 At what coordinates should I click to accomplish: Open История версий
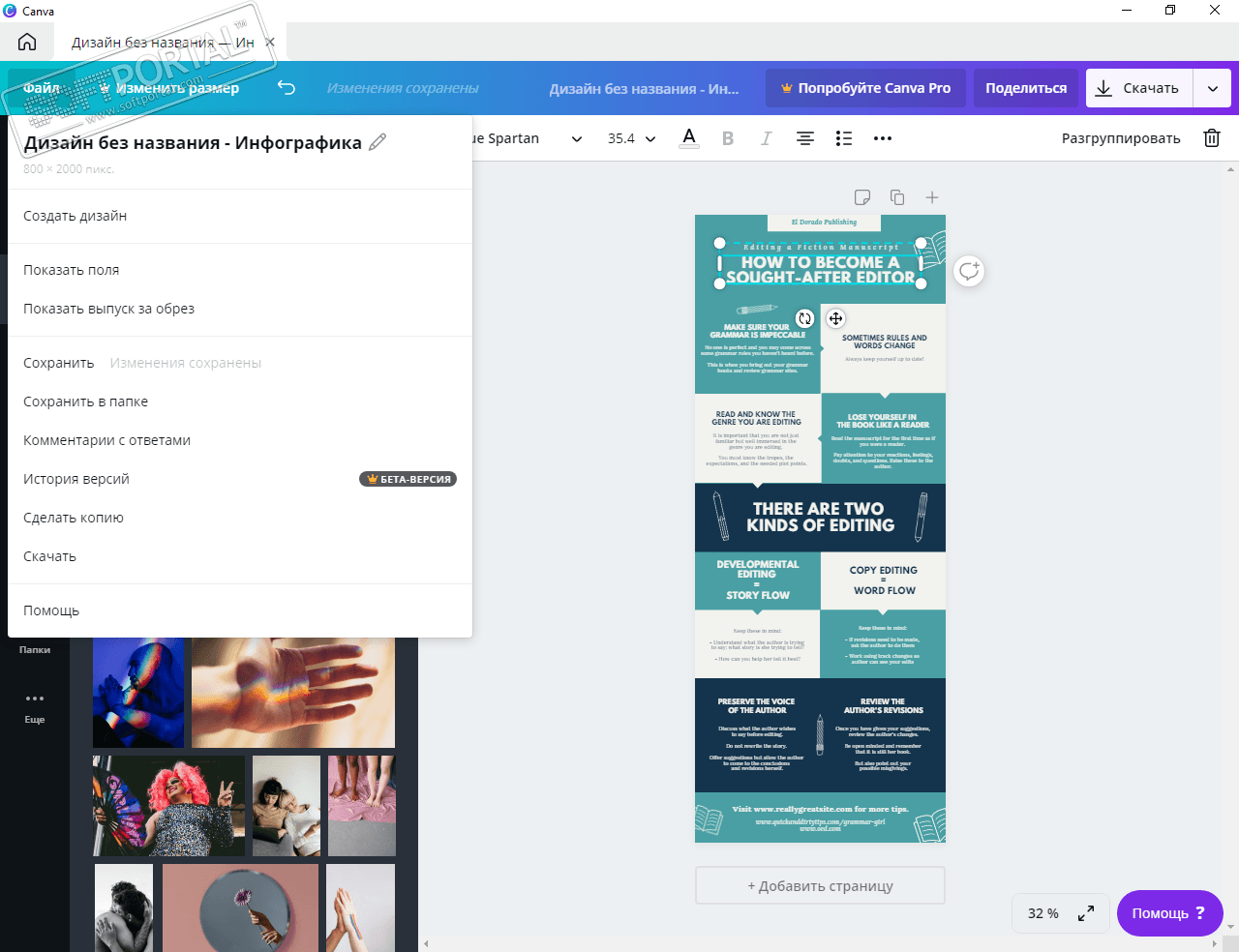pos(240,479)
